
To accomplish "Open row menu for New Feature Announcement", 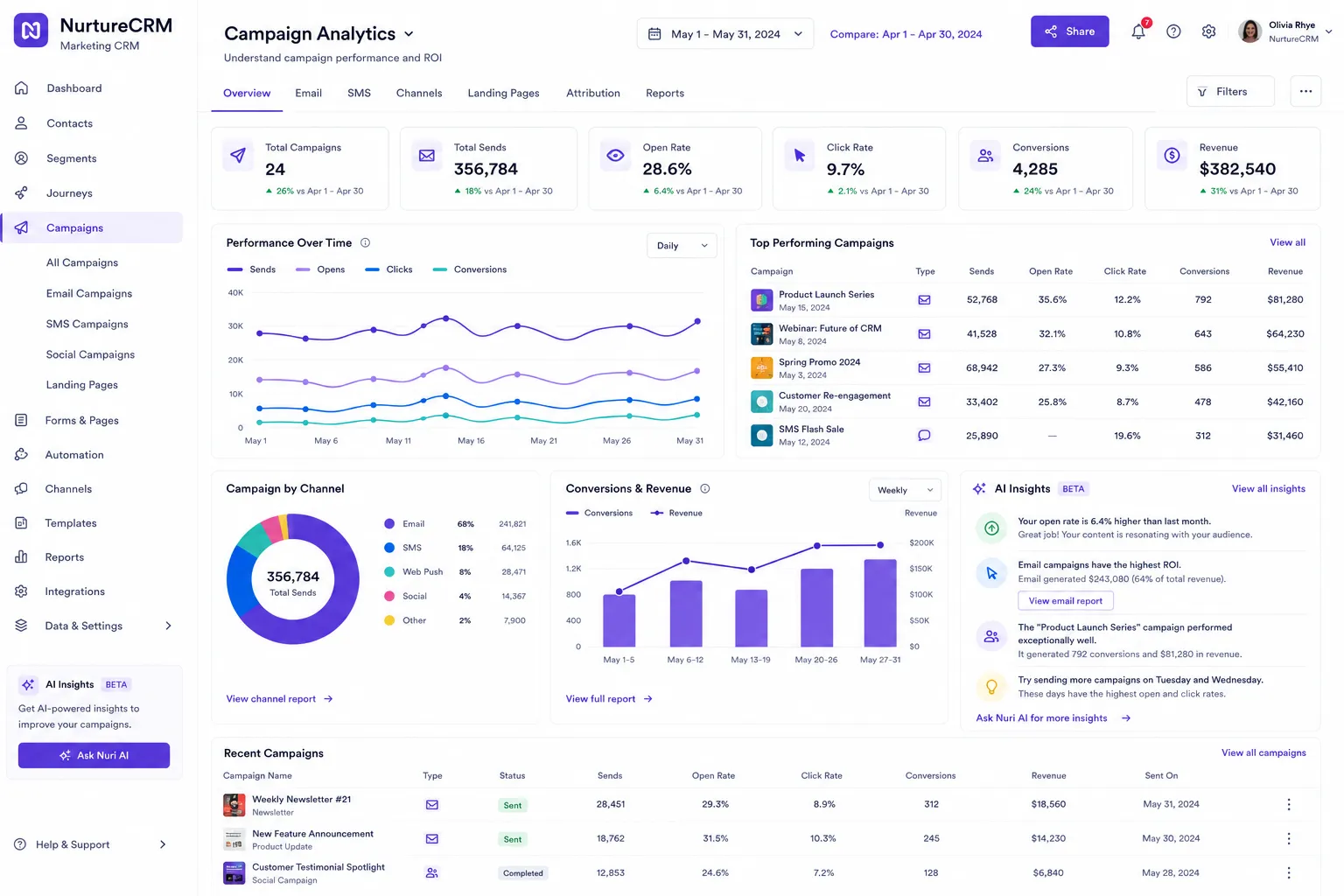I will coord(1289,838).
